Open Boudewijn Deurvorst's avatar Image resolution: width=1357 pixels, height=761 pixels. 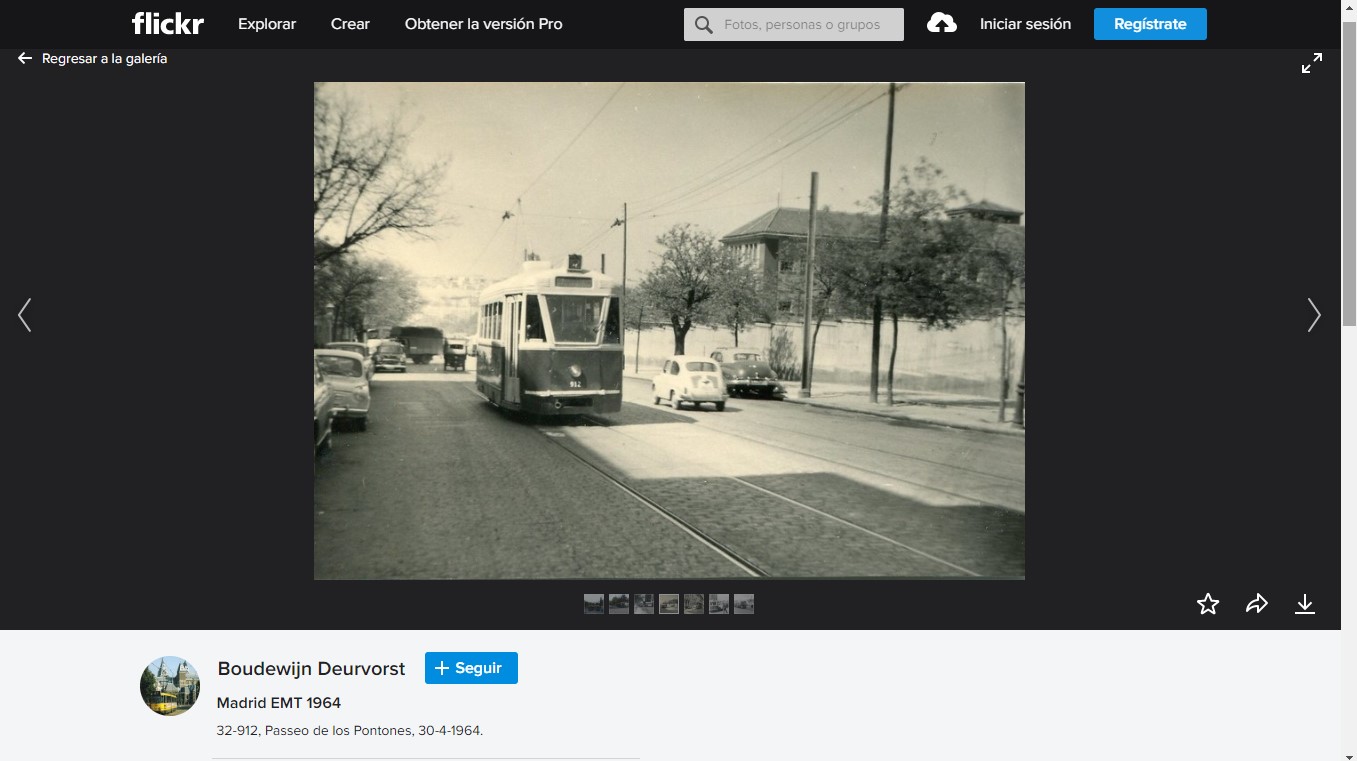(170, 686)
